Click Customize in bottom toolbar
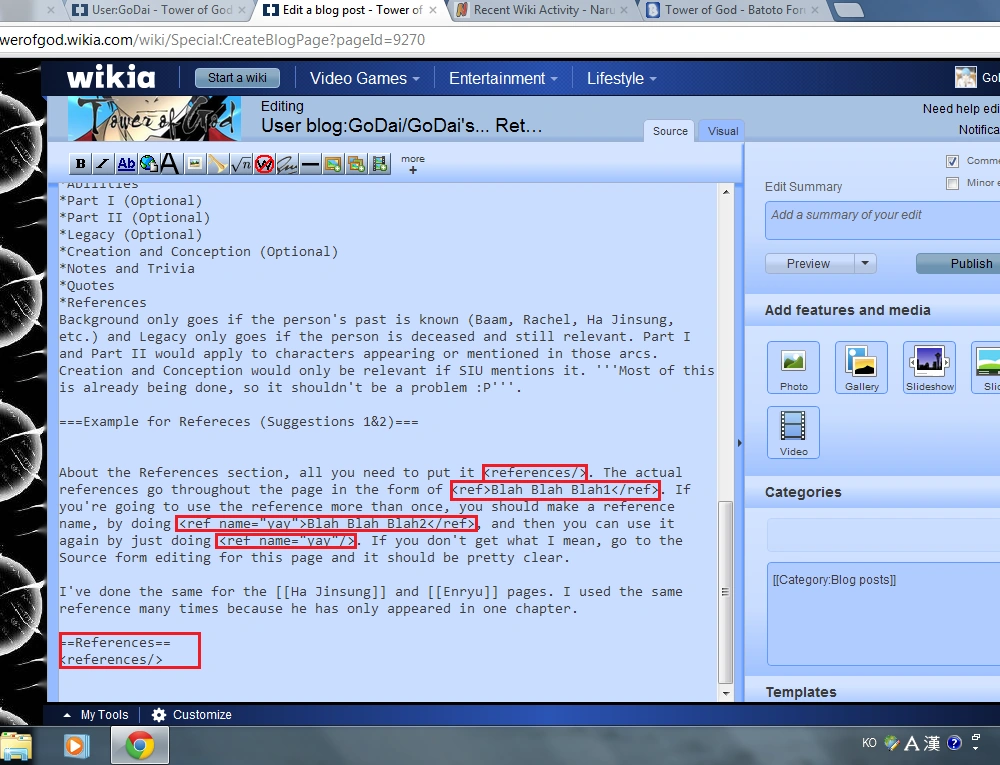The width and height of the screenshot is (1000, 765). pos(202,715)
